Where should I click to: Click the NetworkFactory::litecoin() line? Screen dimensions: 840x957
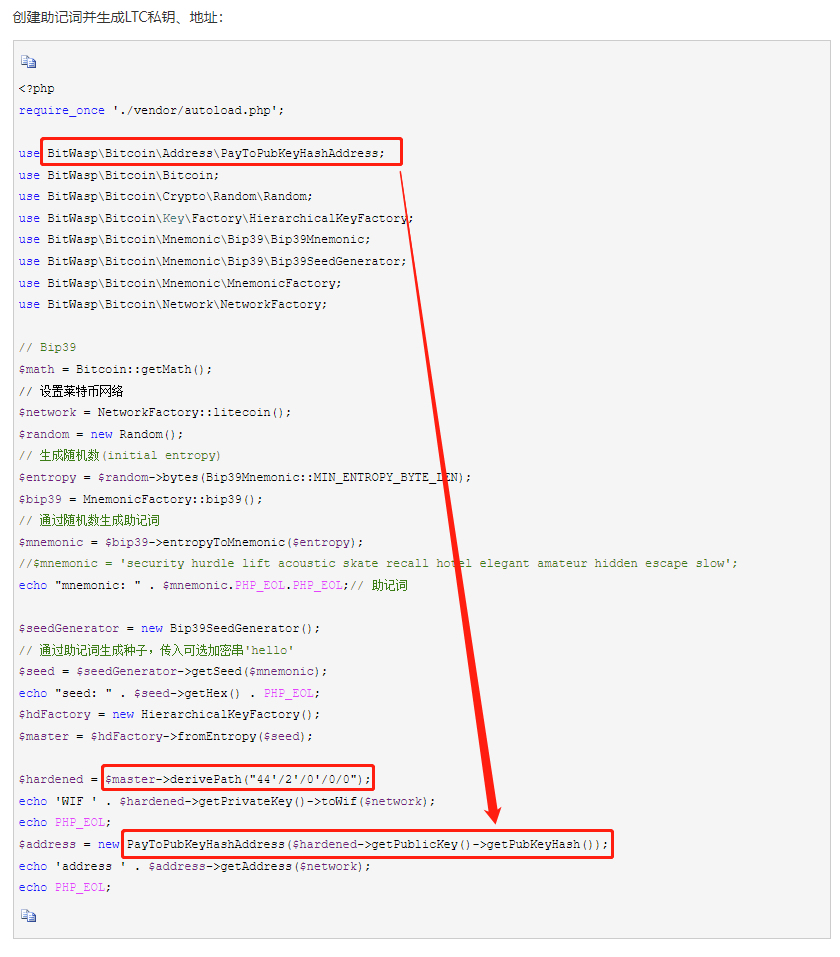155,413
